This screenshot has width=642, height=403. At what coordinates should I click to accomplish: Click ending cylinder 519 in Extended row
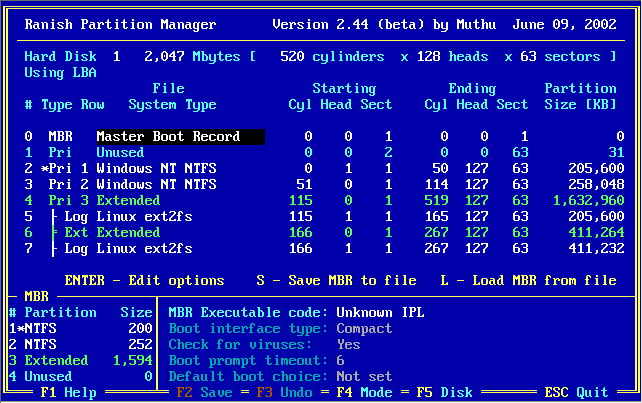(x=436, y=200)
